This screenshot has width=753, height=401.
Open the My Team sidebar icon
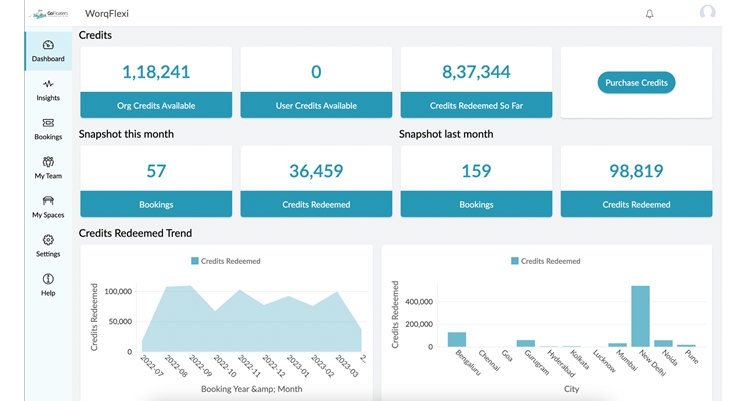click(48, 162)
